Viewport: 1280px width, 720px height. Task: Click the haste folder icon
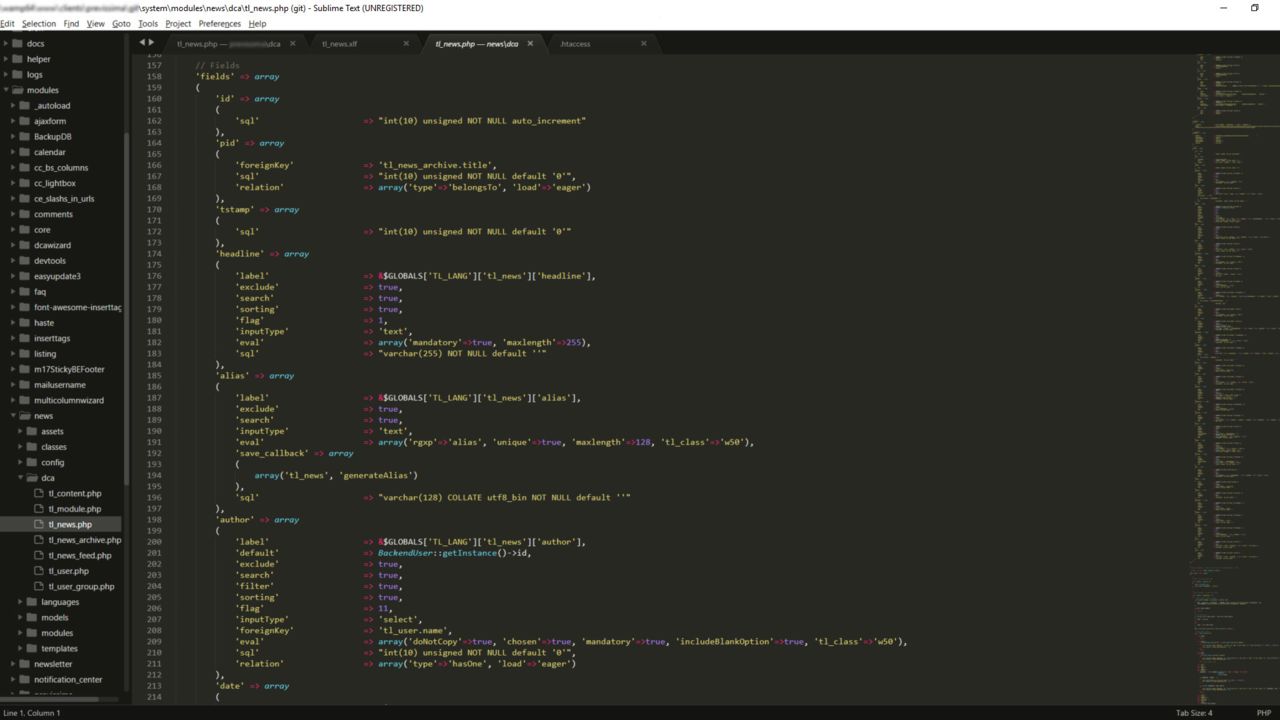pos(25,322)
